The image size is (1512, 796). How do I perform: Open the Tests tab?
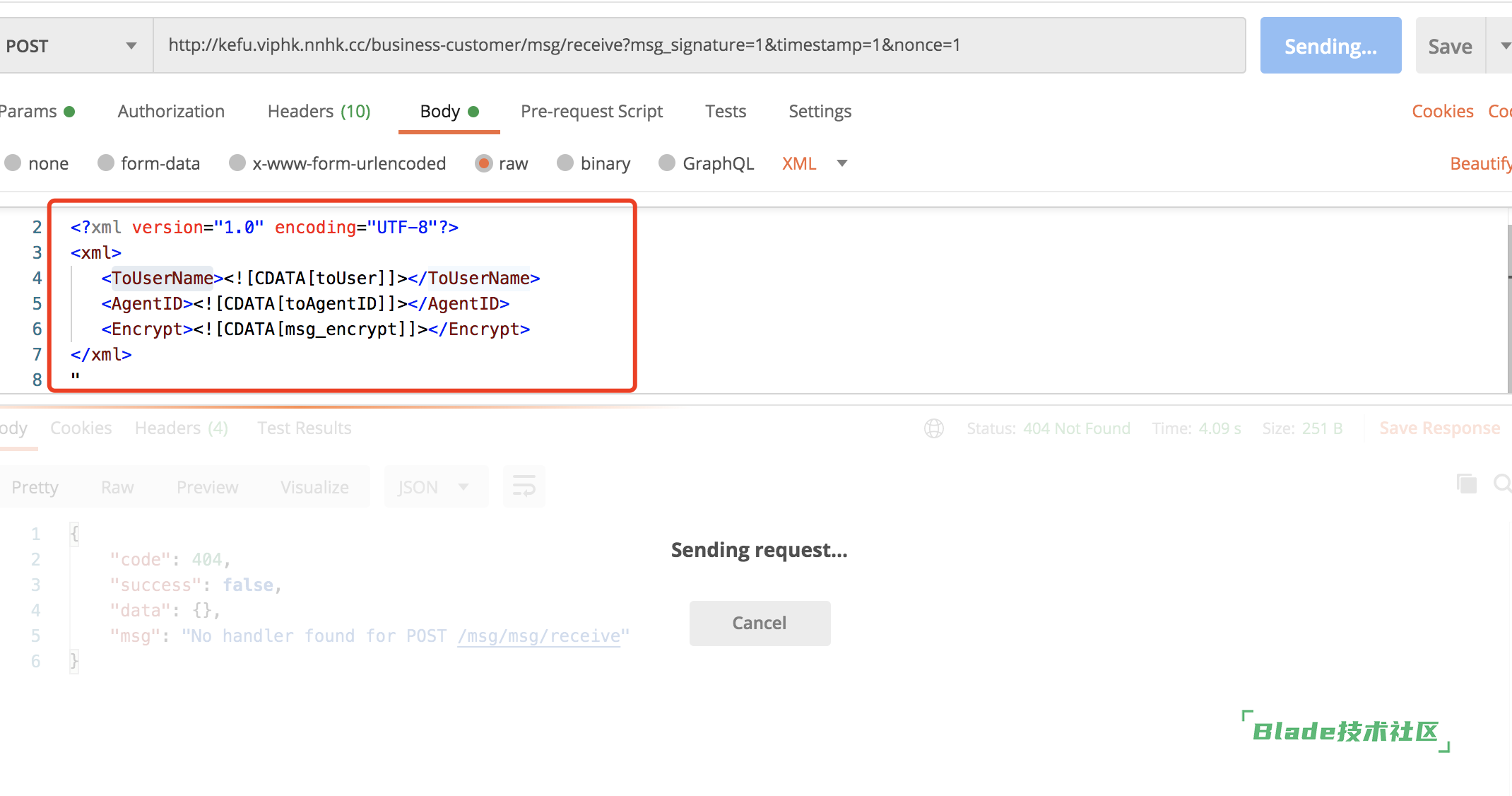[726, 112]
